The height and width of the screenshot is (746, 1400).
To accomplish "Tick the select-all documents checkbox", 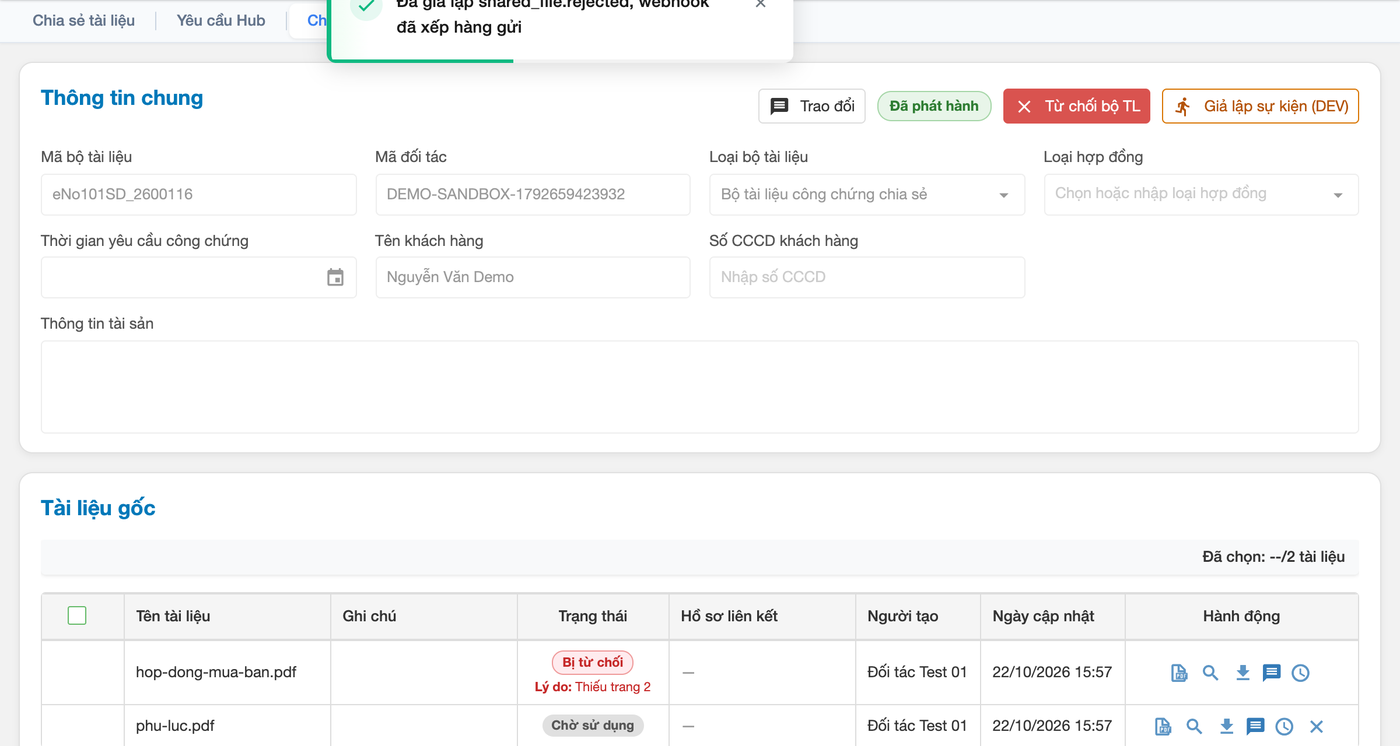I will pos(77,616).
